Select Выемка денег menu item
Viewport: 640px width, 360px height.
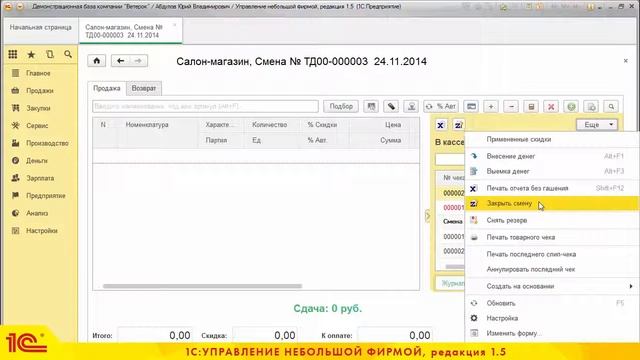tap(552, 171)
